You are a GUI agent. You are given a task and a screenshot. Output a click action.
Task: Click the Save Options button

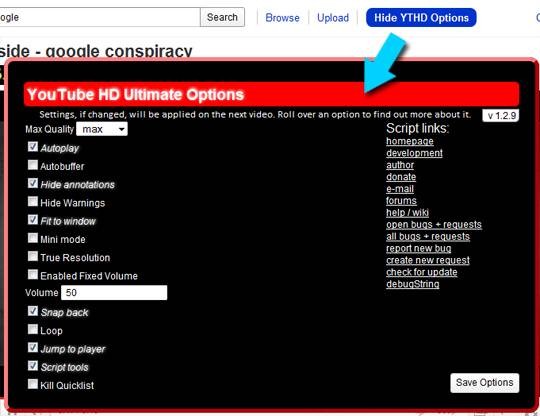pyautogui.click(x=485, y=383)
